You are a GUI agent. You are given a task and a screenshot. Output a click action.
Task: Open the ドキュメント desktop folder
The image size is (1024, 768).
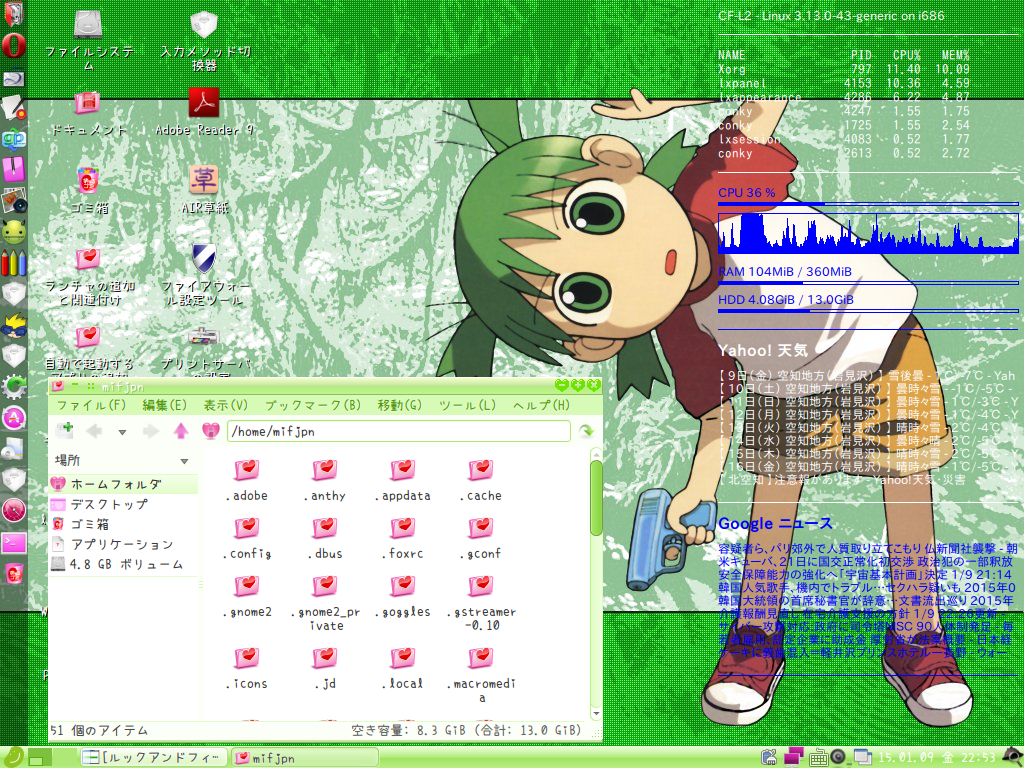click(x=89, y=112)
